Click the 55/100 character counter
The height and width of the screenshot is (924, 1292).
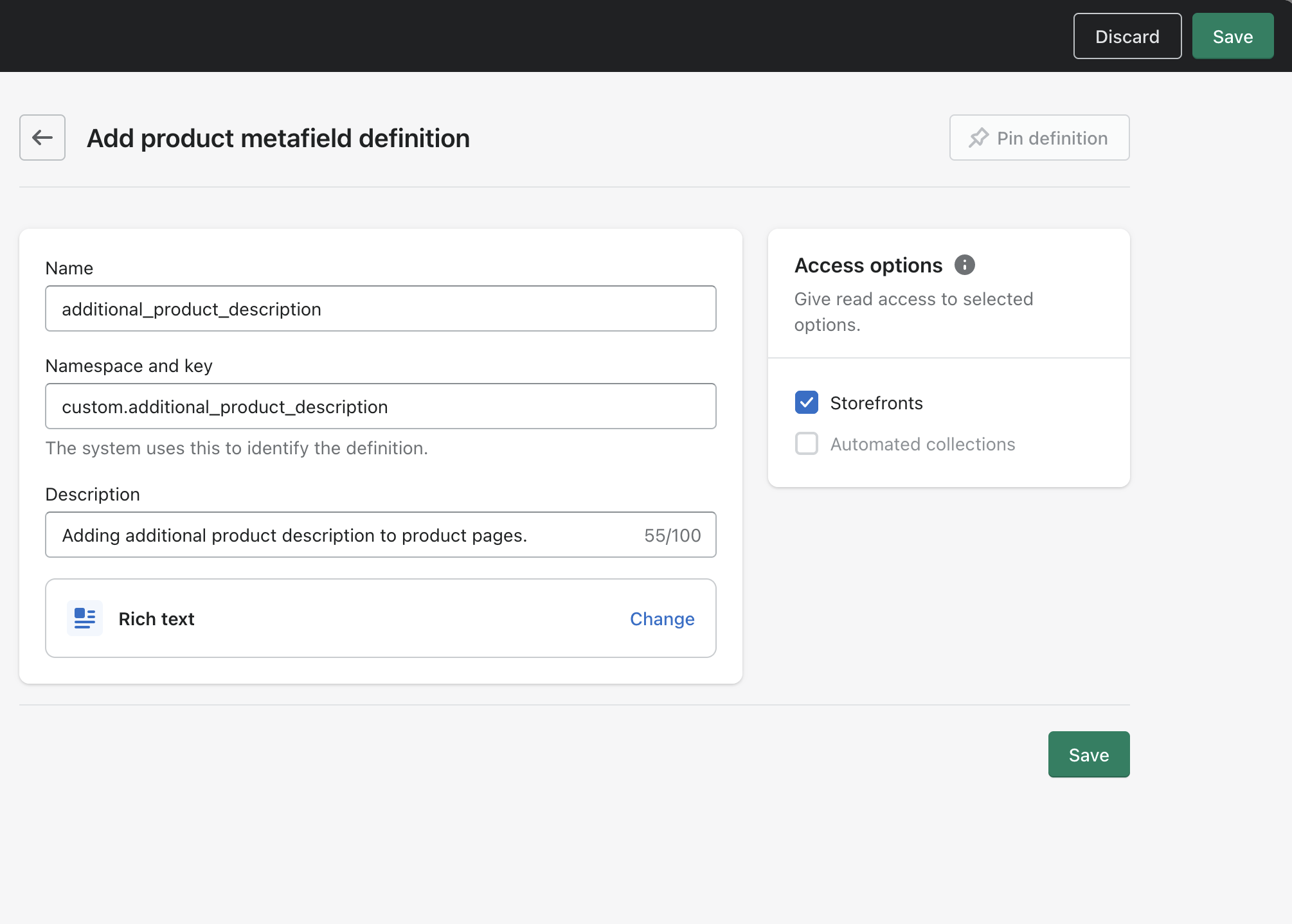tap(672, 535)
